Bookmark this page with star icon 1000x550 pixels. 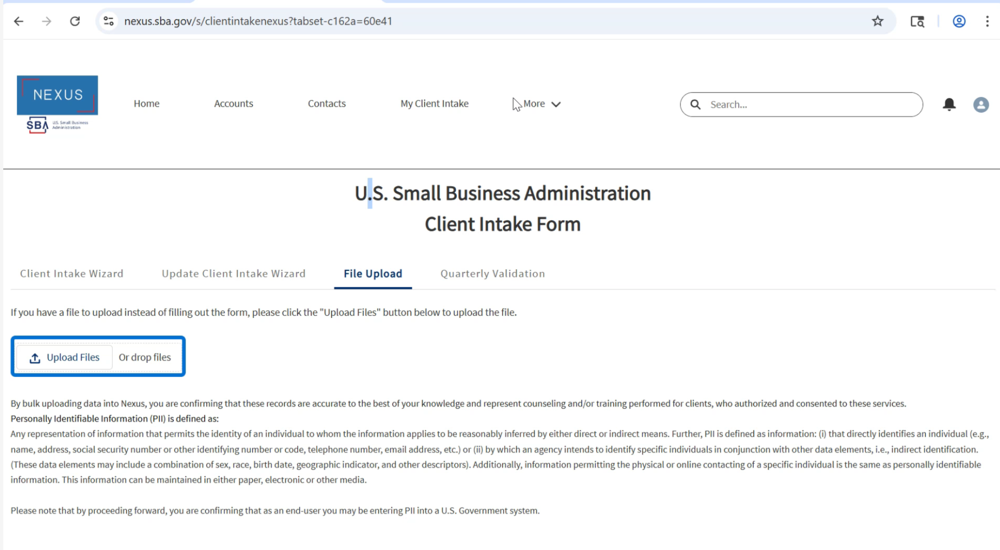pos(877,21)
